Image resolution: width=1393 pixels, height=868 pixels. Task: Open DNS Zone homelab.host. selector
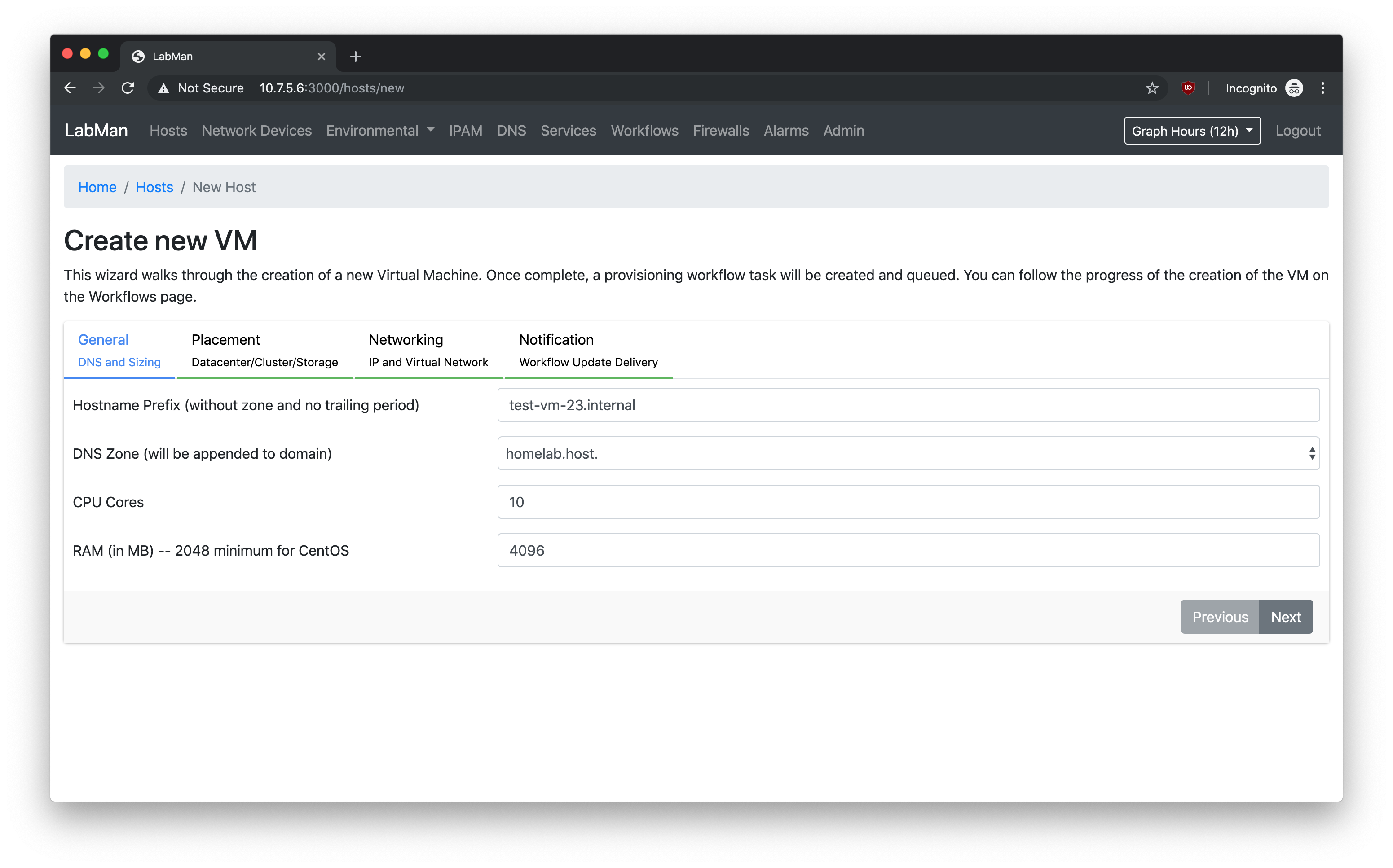pos(908,453)
